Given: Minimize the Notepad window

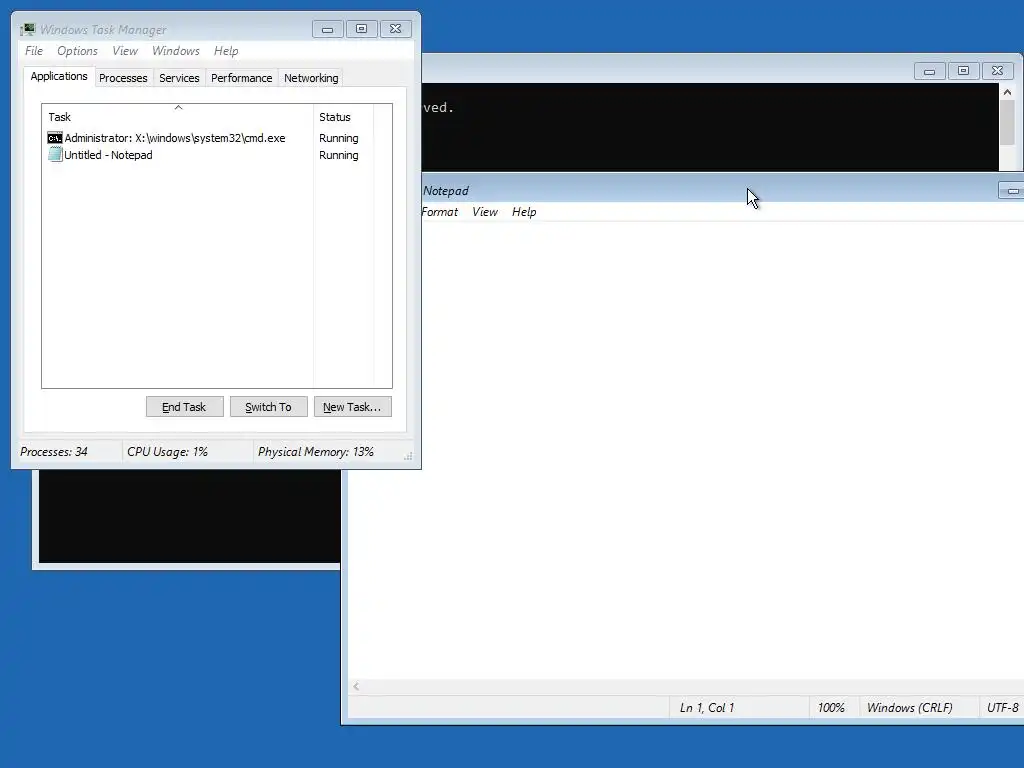Looking at the screenshot, I should tap(1012, 191).
